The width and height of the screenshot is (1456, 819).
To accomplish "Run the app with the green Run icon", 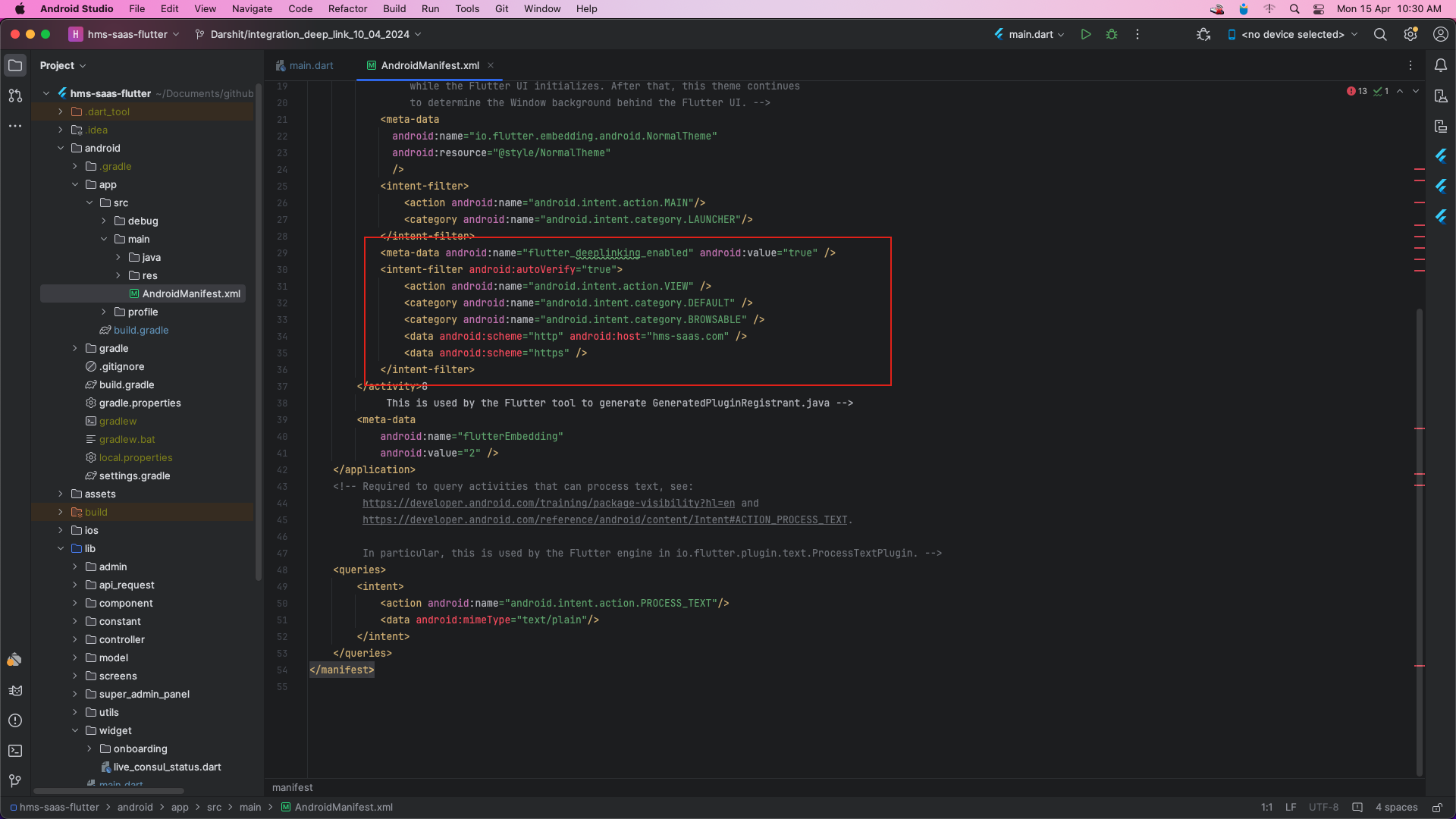I will (x=1086, y=34).
